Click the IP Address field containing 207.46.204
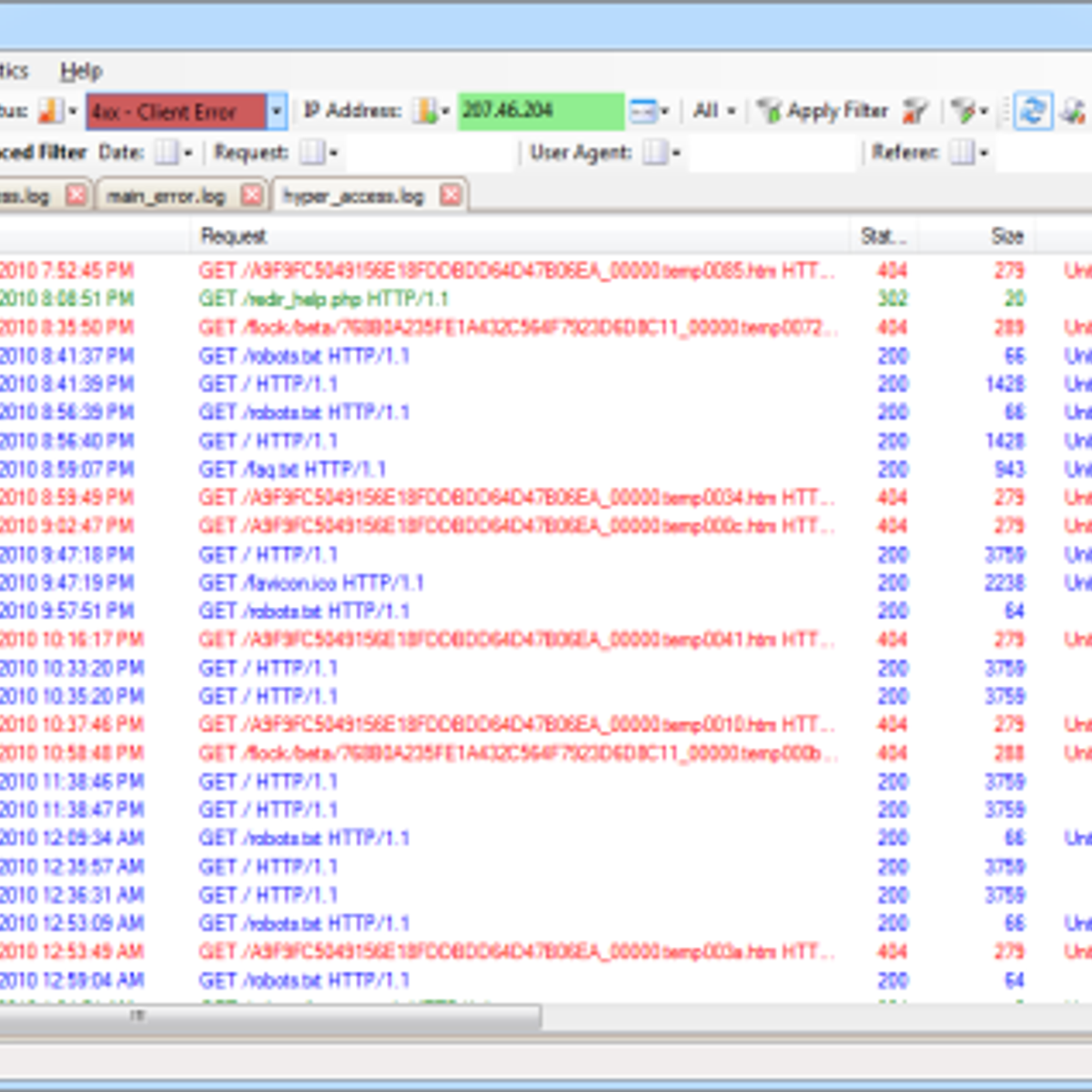Screen dimensions: 1092x1092 pos(540,112)
